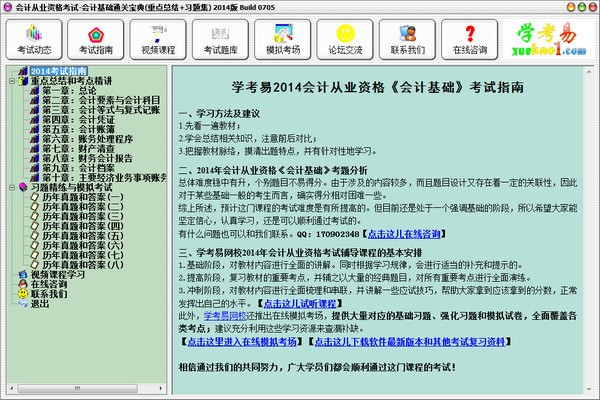Click the icon beside tree 在线咨询
600x400 pixels.
click(x=23, y=284)
